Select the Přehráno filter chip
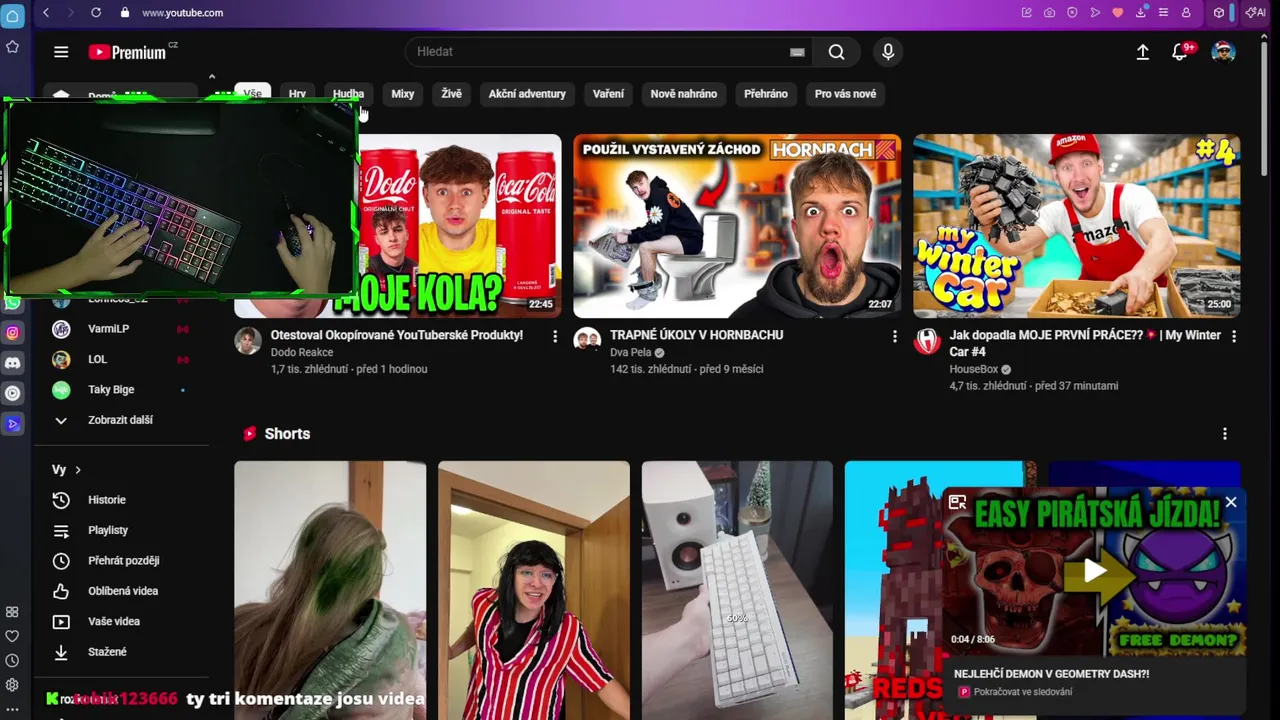The width and height of the screenshot is (1280, 720). click(x=766, y=94)
